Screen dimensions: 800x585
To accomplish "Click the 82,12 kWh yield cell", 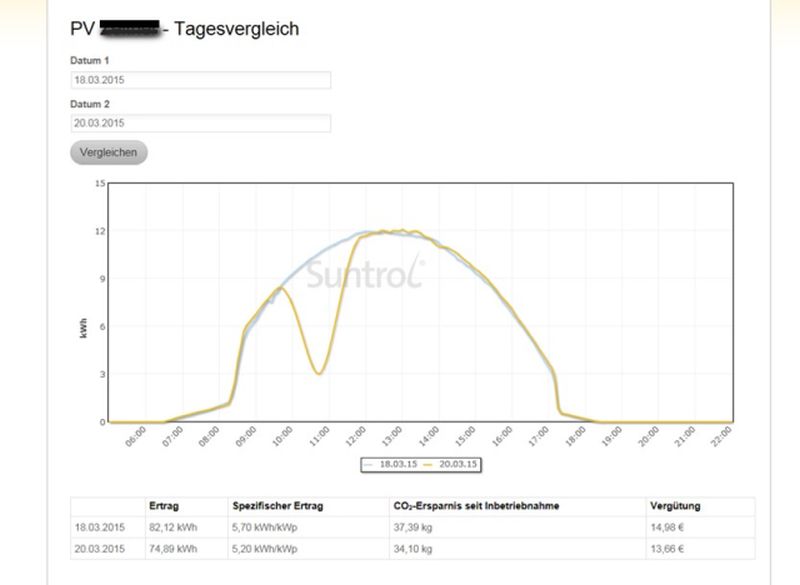I will click(x=170, y=528).
